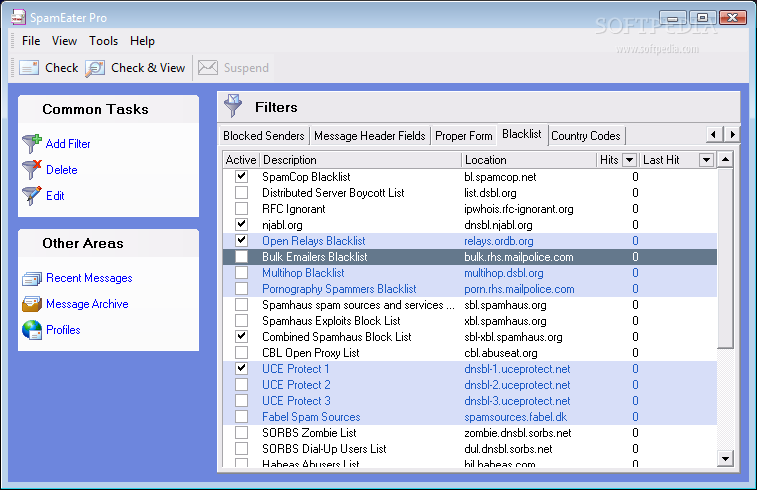The height and width of the screenshot is (490, 757).
Task: Enable Multihop Blacklist checkbox
Action: pos(241,272)
